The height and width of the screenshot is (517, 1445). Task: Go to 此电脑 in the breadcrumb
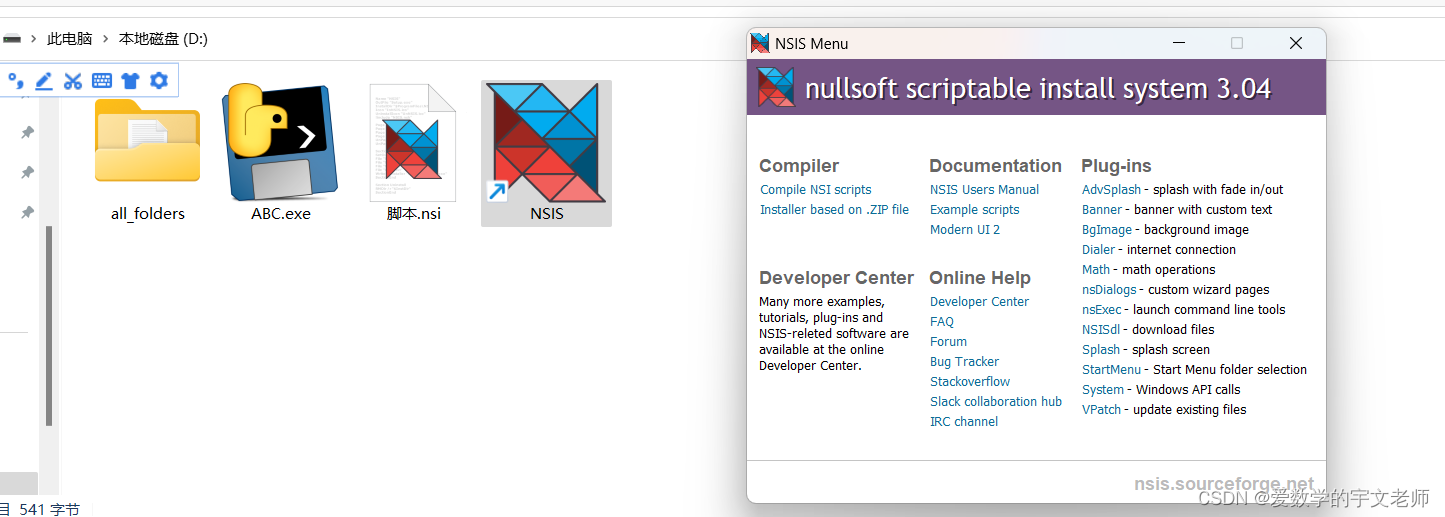[69, 39]
